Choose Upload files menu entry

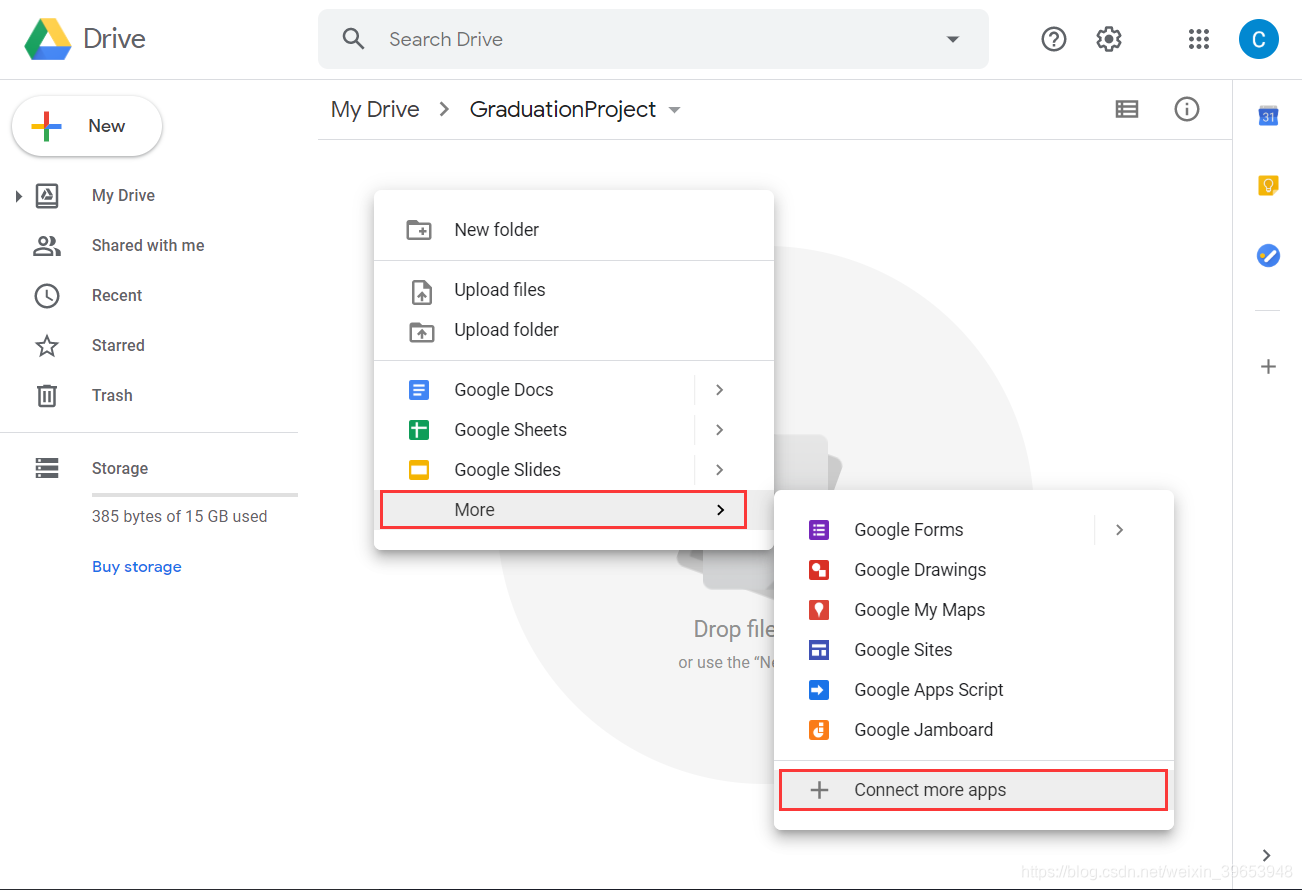coord(574,290)
